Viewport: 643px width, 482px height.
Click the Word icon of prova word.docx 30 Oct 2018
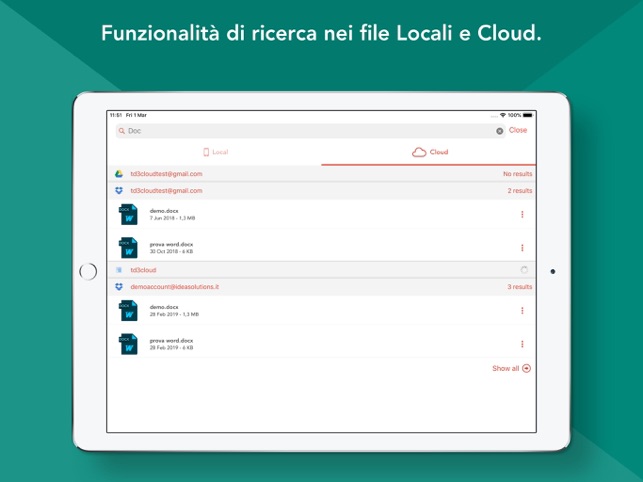pos(128,247)
